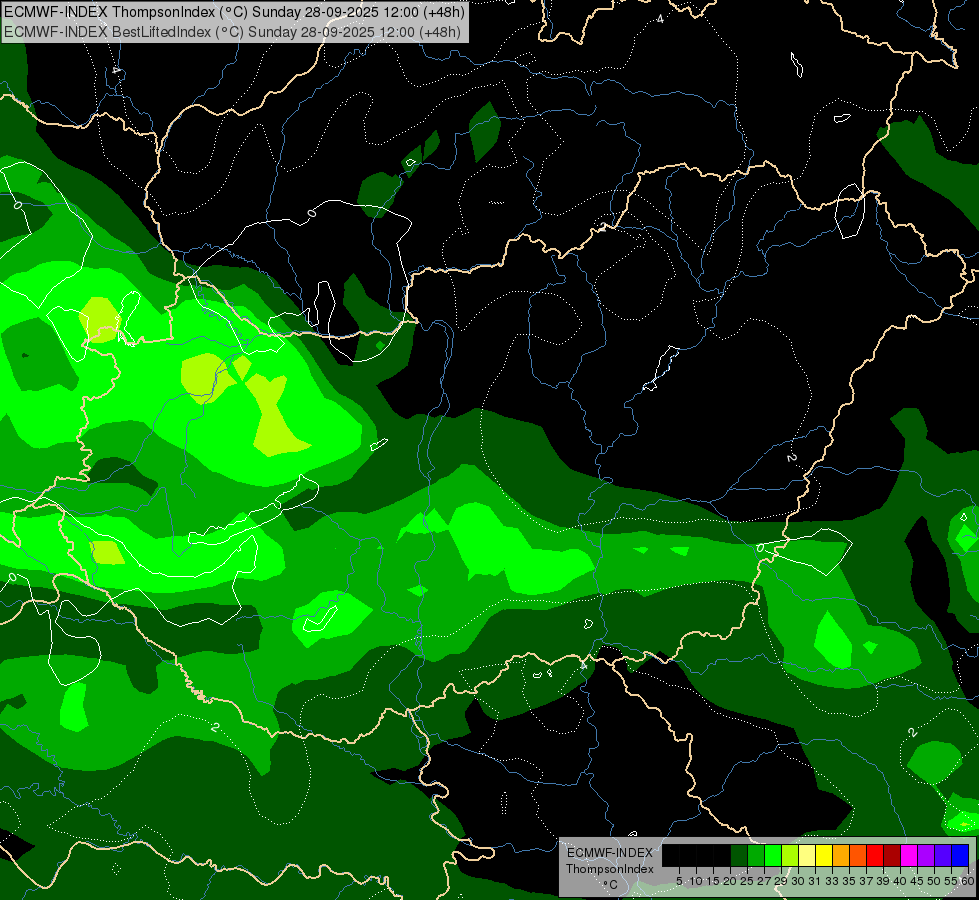Click the ECMWF-INDEX legend title text
The width and height of the screenshot is (979, 900).
pos(609,853)
